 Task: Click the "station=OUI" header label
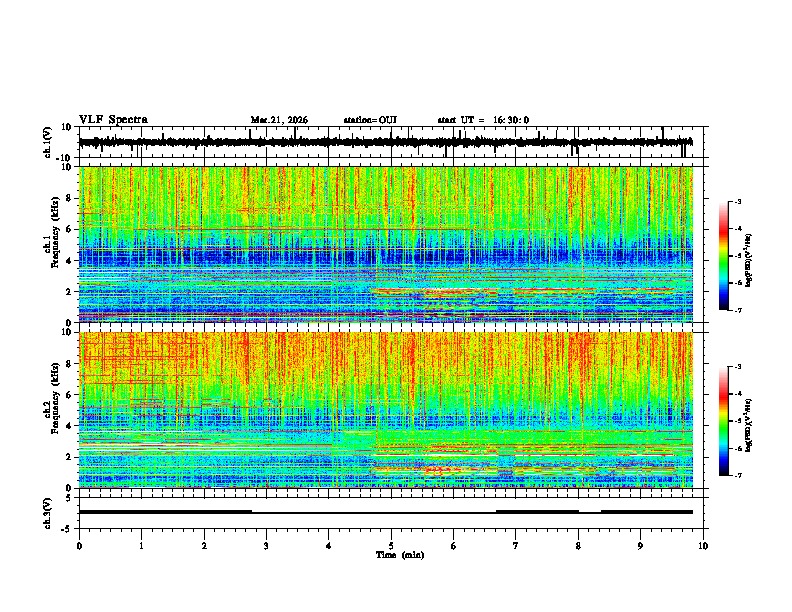tap(370, 120)
